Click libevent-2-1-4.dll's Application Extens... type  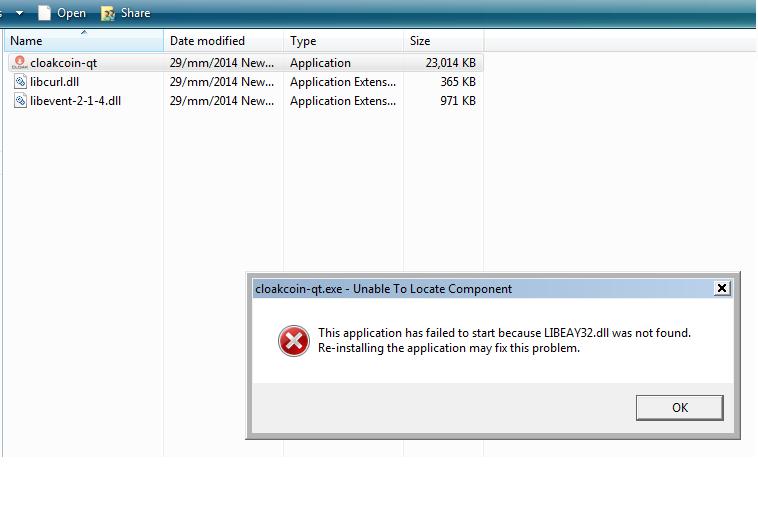coord(343,101)
